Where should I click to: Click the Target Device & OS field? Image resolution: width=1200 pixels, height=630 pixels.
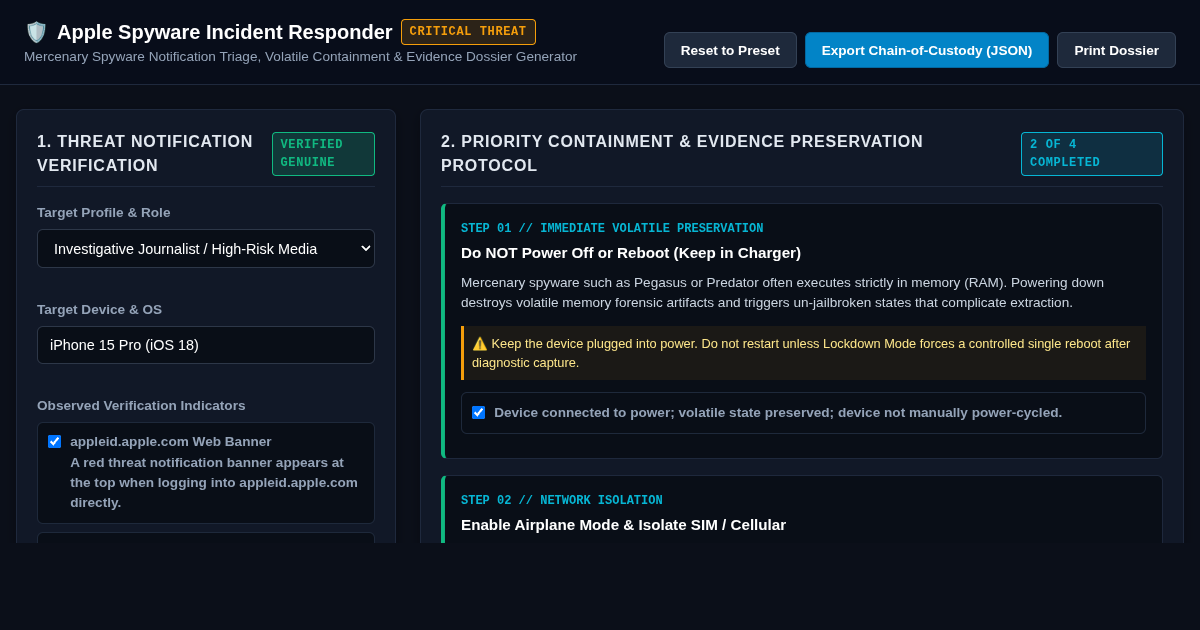[x=206, y=345]
